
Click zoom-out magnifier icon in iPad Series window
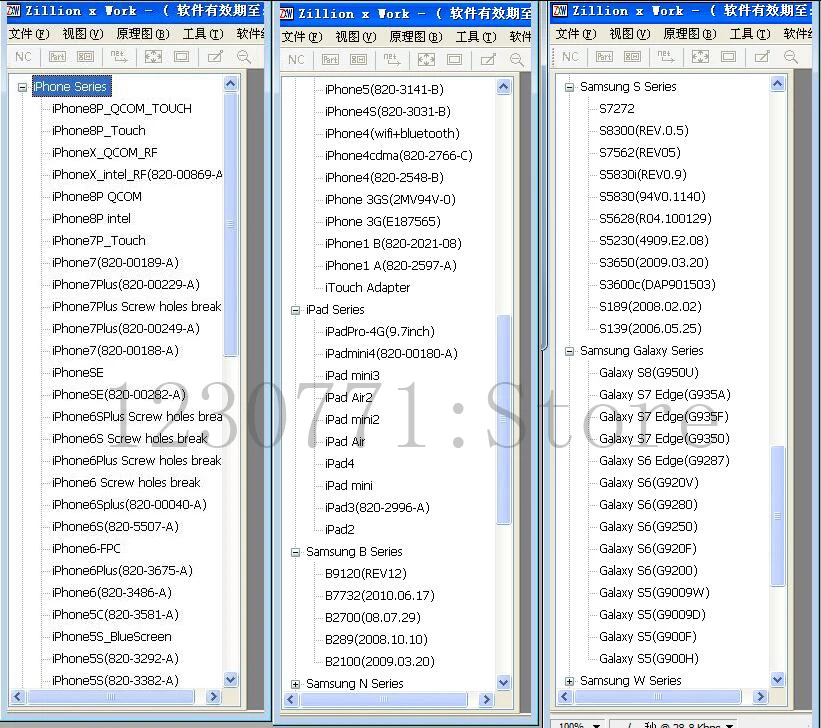[517, 60]
